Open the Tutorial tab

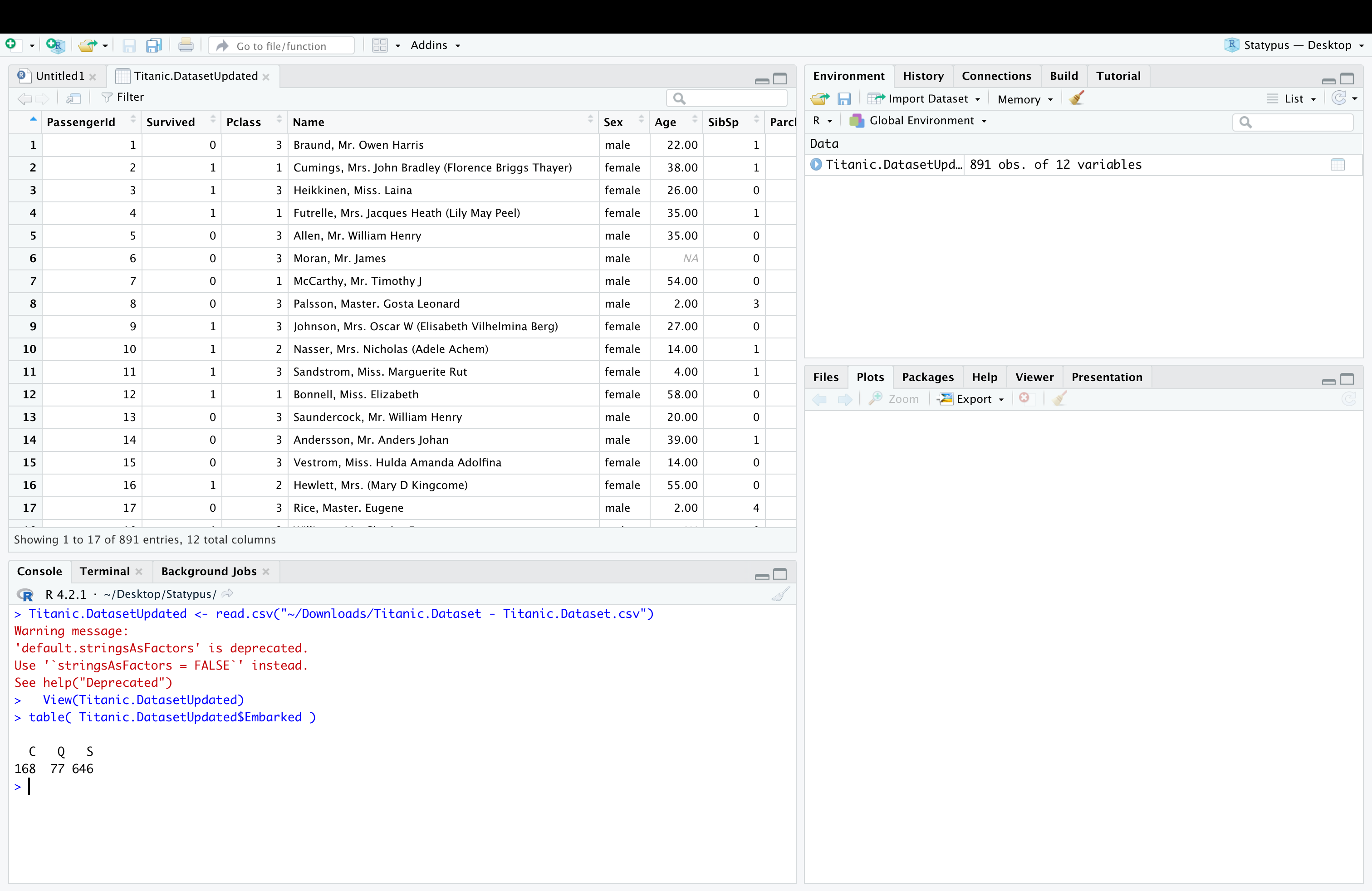click(1118, 76)
